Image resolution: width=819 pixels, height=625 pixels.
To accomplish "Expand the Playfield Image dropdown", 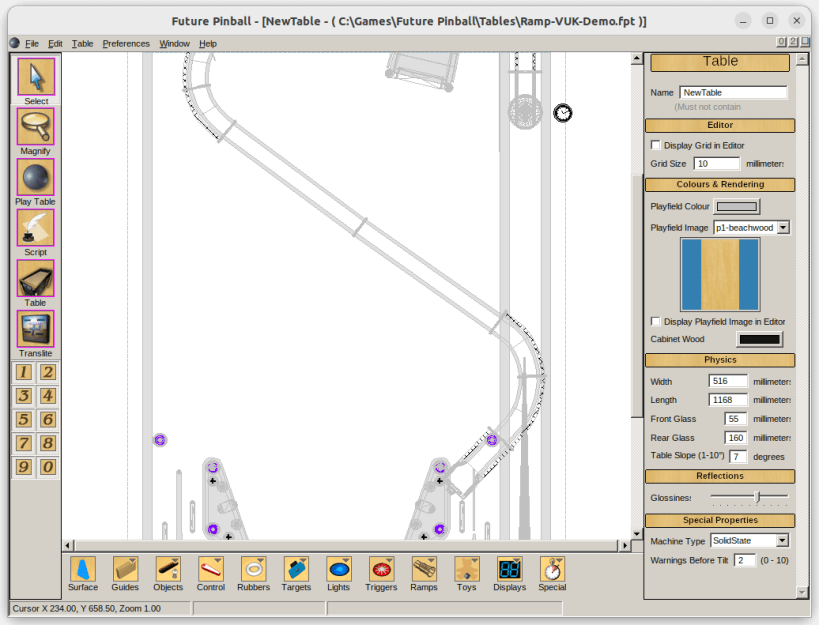I will click(783, 228).
